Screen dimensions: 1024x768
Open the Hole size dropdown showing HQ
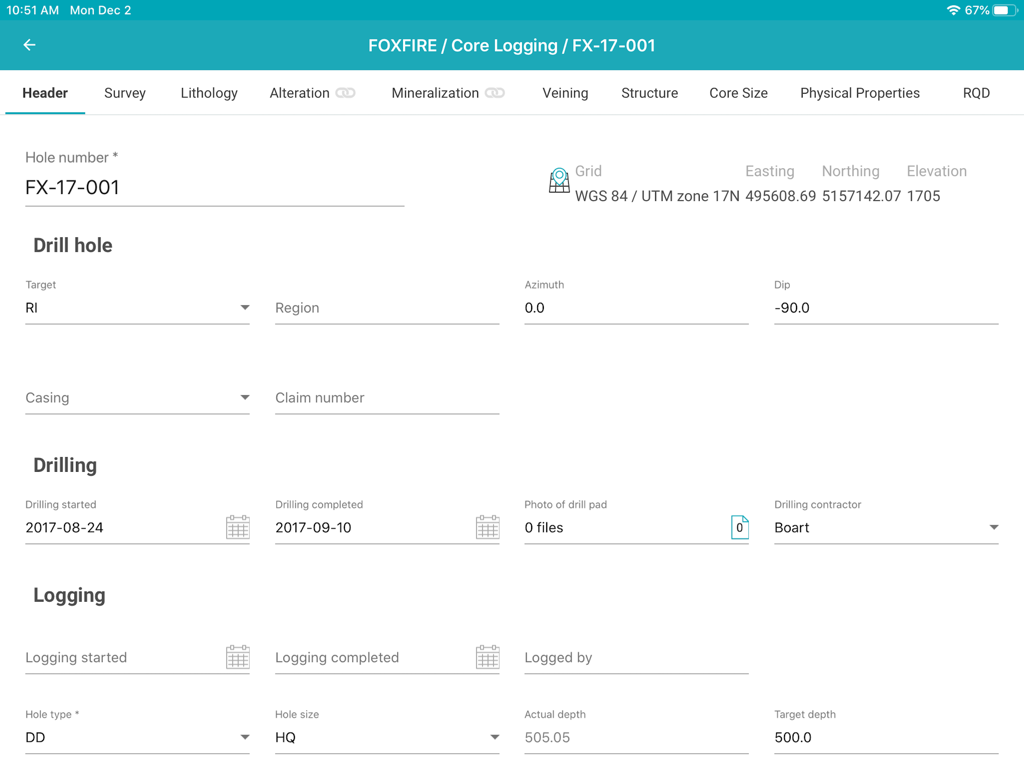(x=494, y=737)
